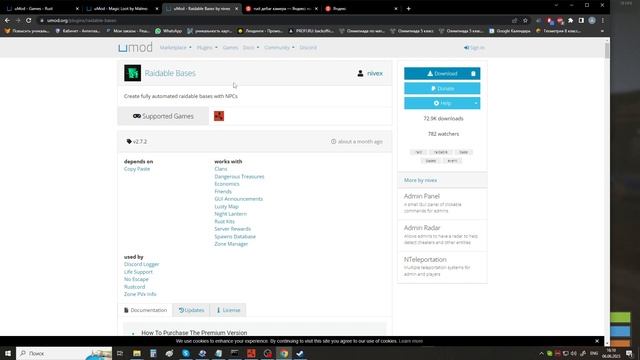Open the Google Calendar bookmark
Viewport: 640px width, 360px height.
pos(509,31)
